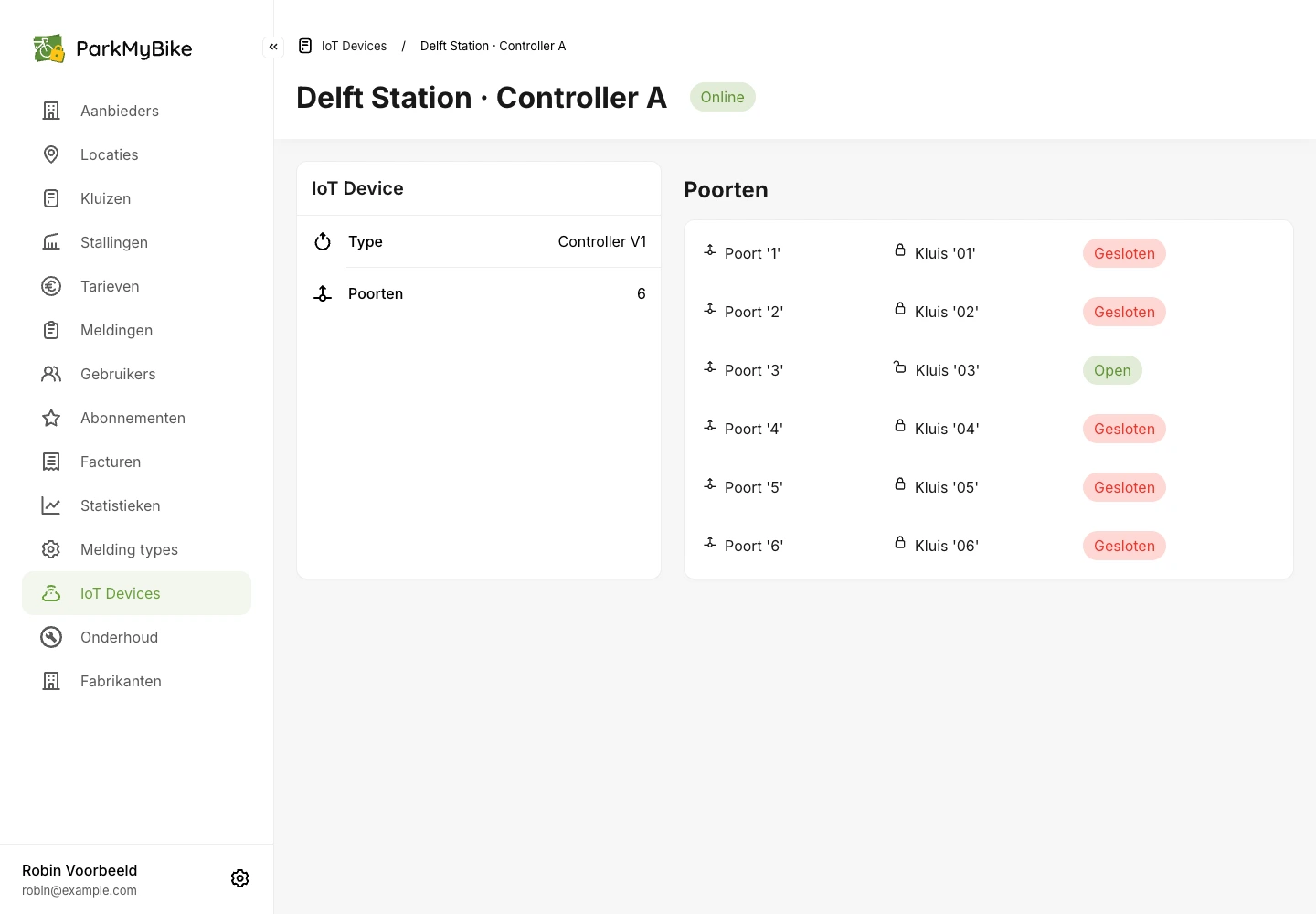Click the open-lock icon beside Kluis '03'
The image size is (1316, 914).
900,367
